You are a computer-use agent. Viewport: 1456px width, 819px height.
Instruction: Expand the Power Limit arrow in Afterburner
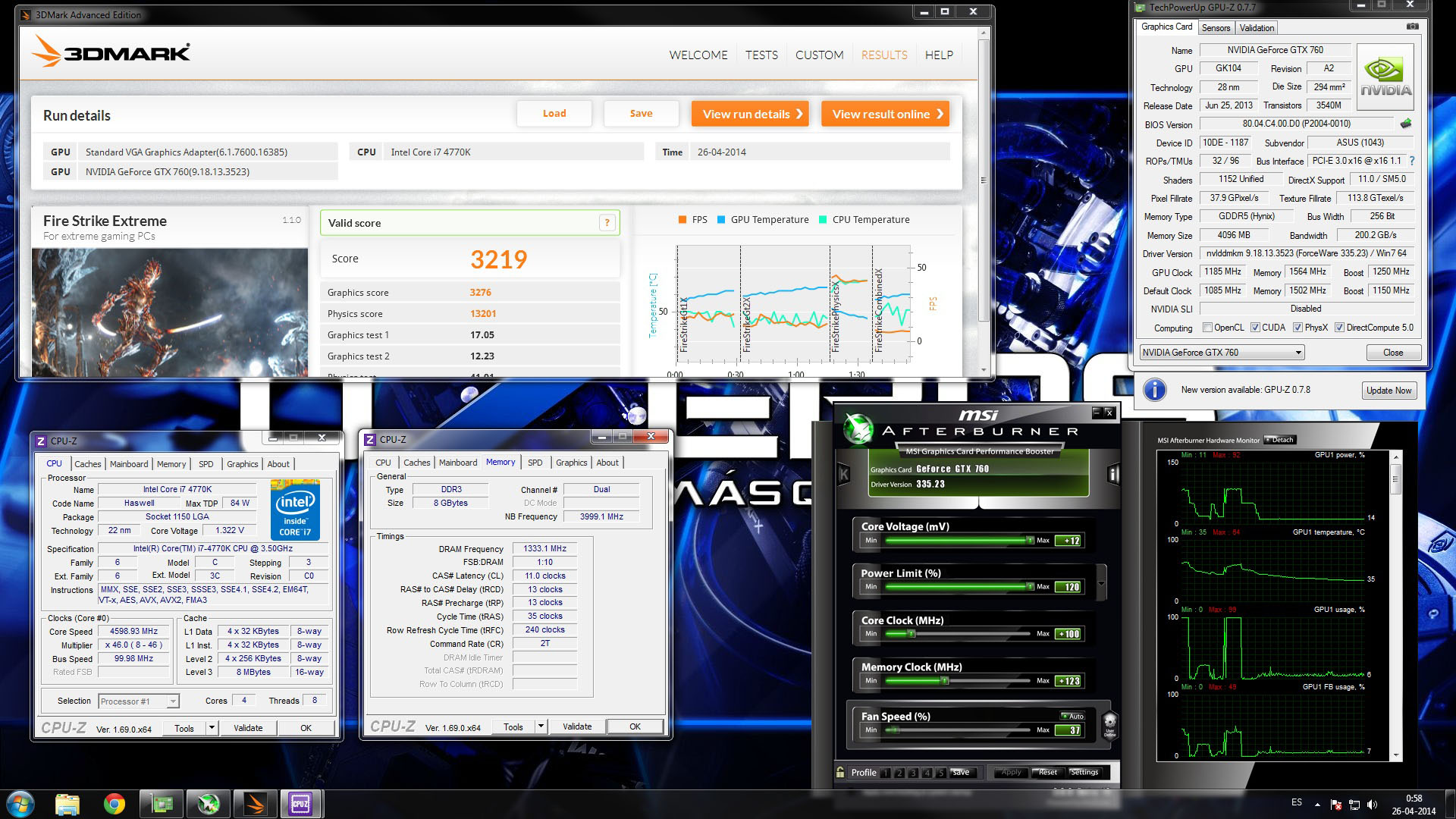(1101, 584)
